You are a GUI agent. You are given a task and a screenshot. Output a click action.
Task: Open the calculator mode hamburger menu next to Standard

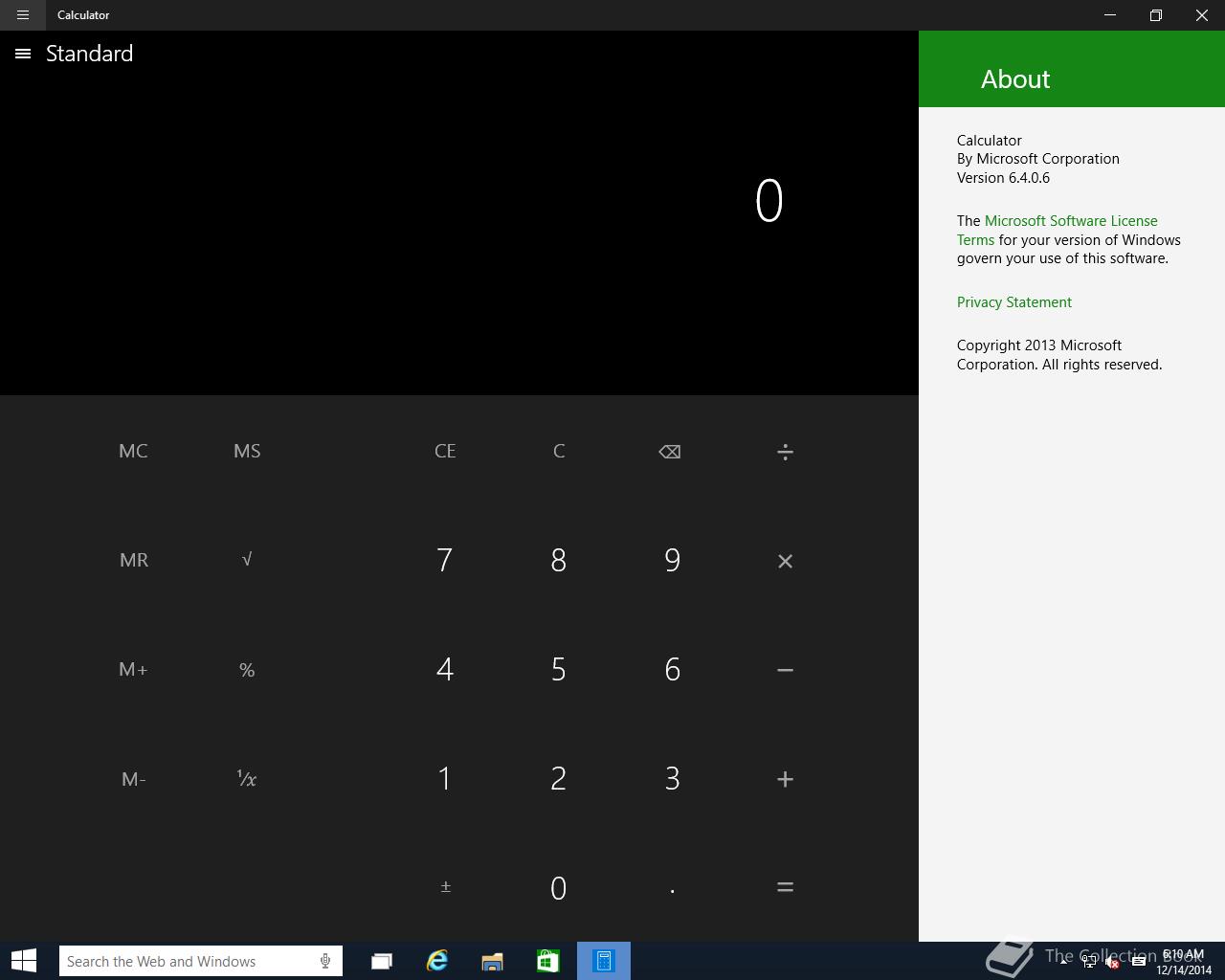click(23, 54)
